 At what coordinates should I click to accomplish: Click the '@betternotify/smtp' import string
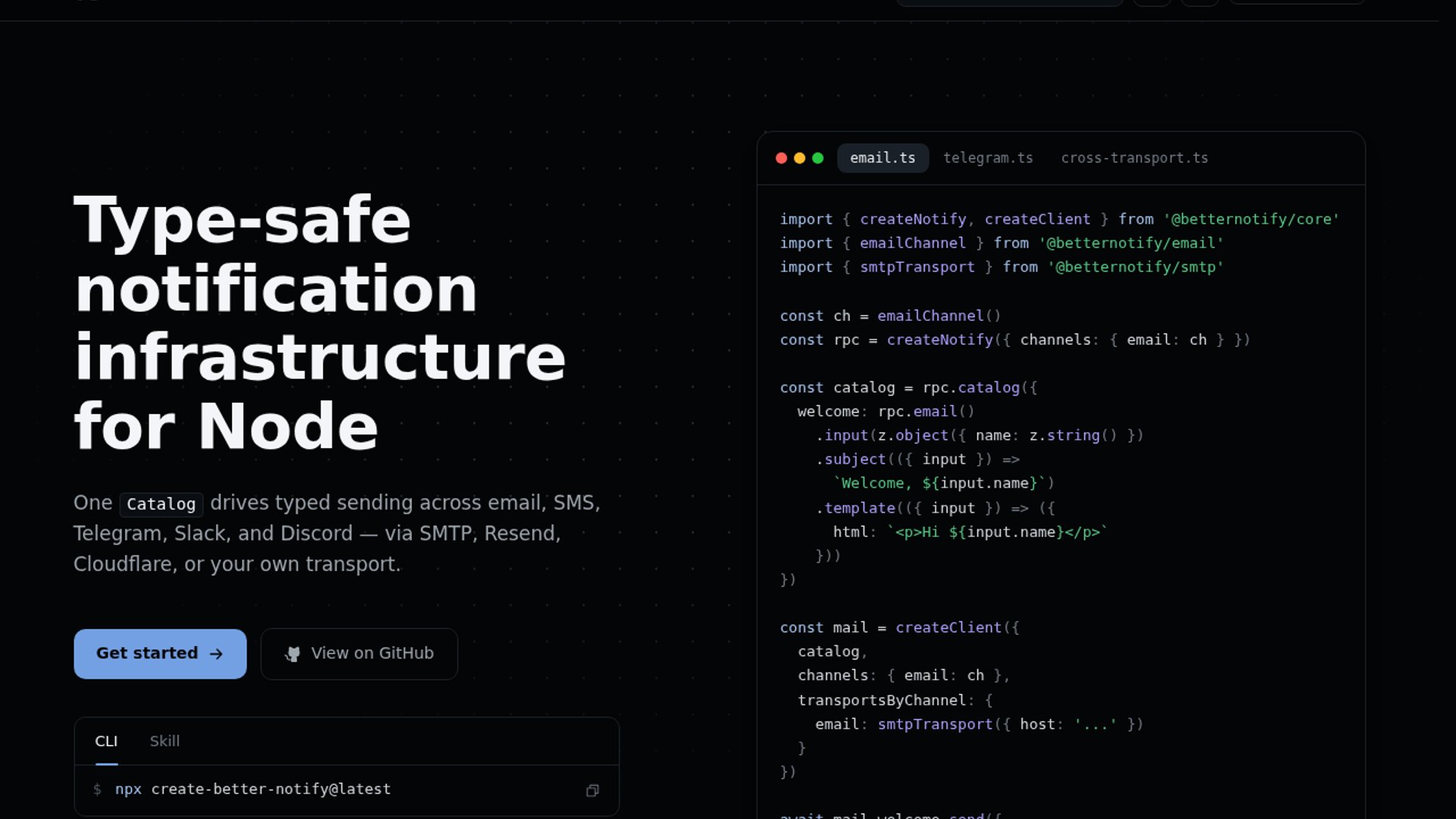click(x=1135, y=267)
